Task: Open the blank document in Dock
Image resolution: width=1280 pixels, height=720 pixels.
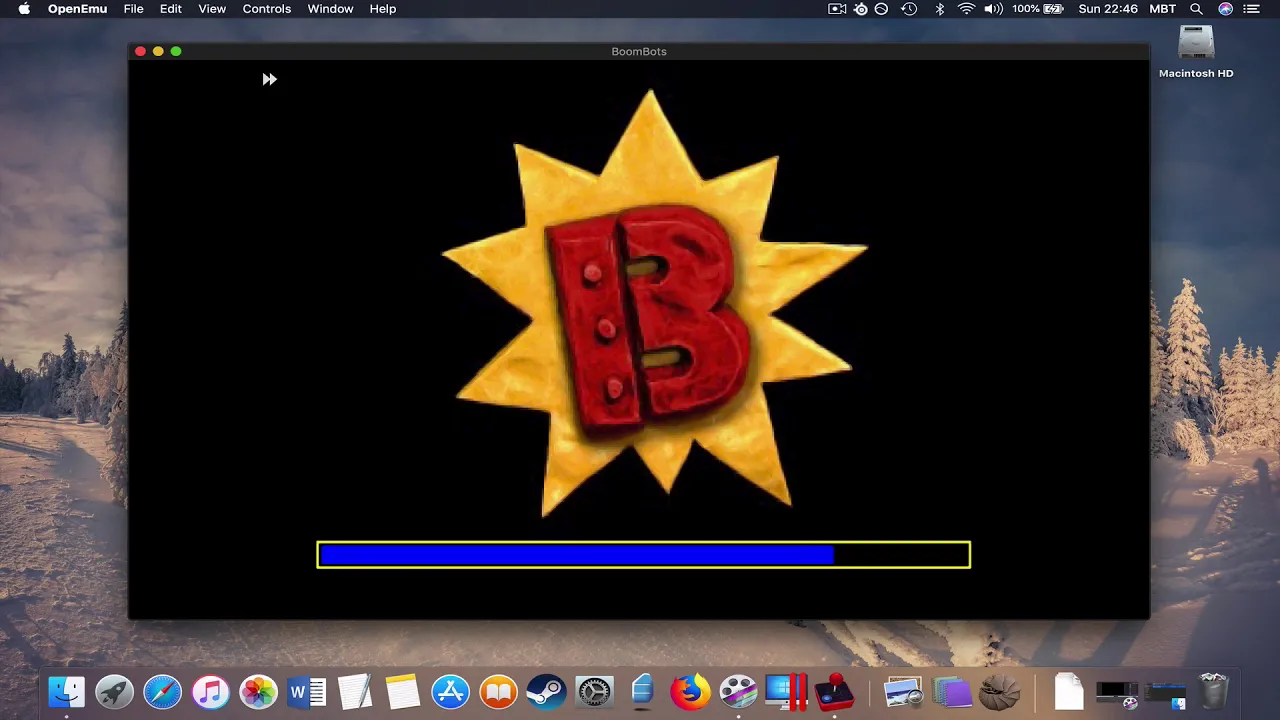Action: point(1068,691)
